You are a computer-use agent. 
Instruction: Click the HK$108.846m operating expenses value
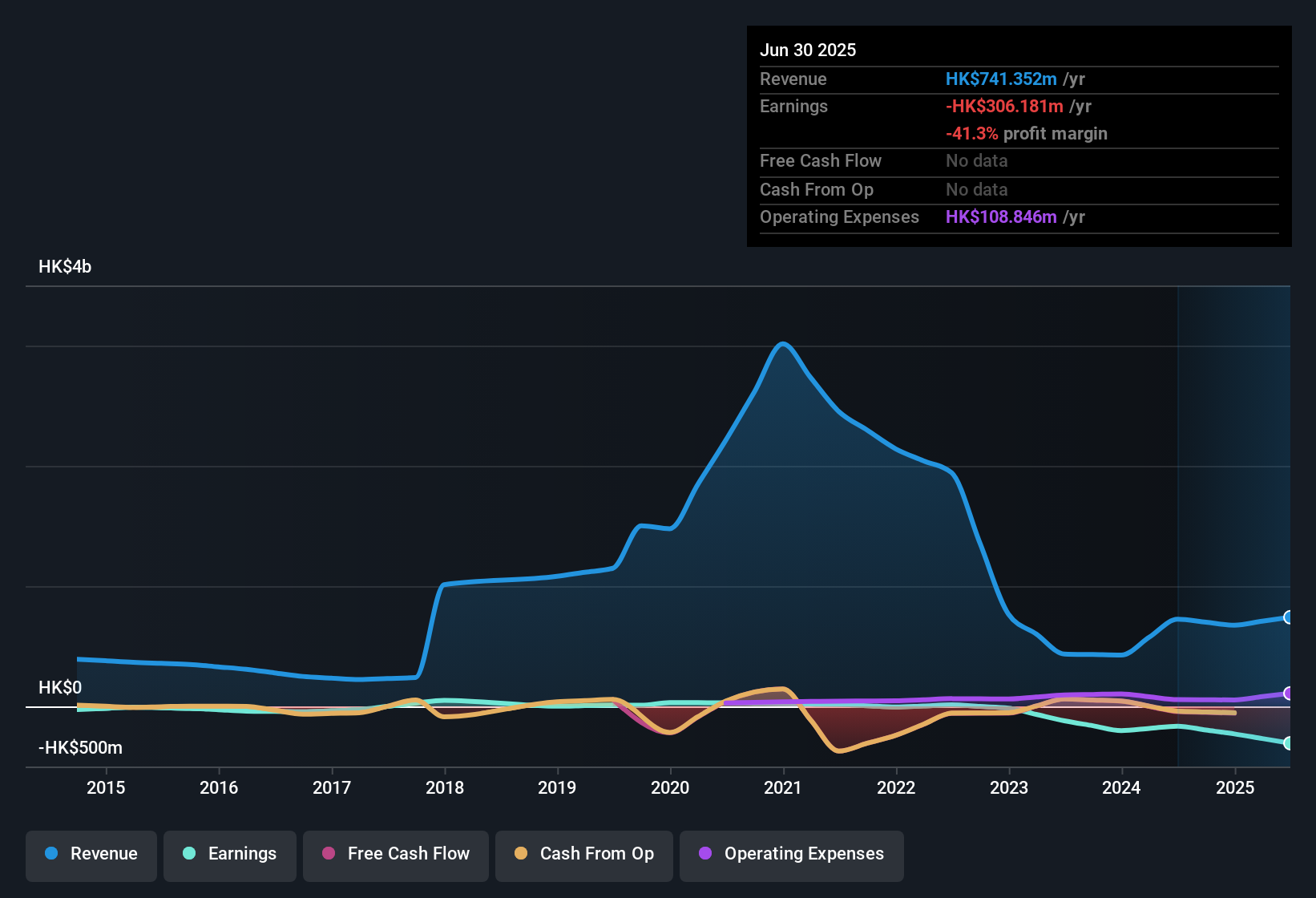click(1001, 216)
